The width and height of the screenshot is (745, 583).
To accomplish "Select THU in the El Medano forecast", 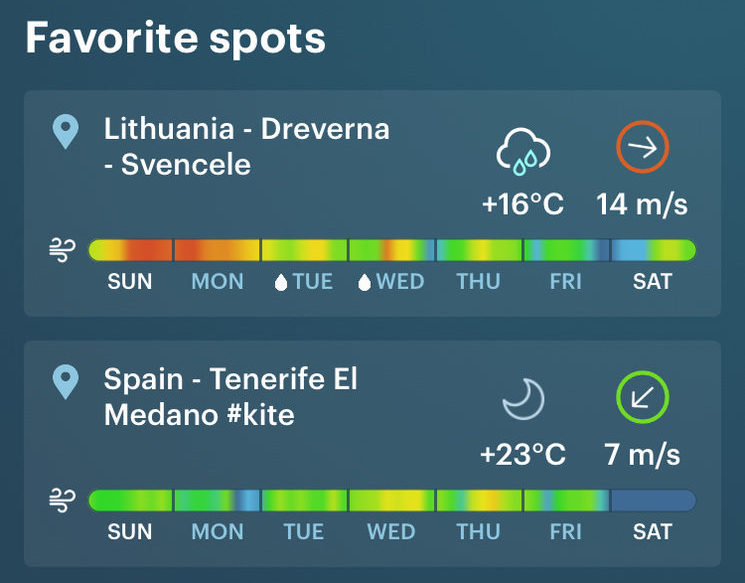I will click(478, 532).
